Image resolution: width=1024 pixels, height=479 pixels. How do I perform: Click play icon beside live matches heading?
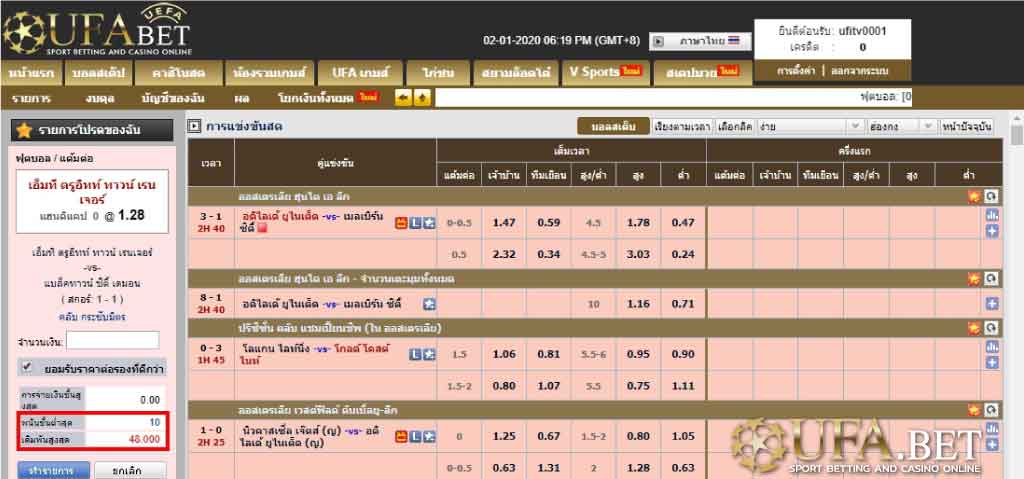click(x=195, y=126)
